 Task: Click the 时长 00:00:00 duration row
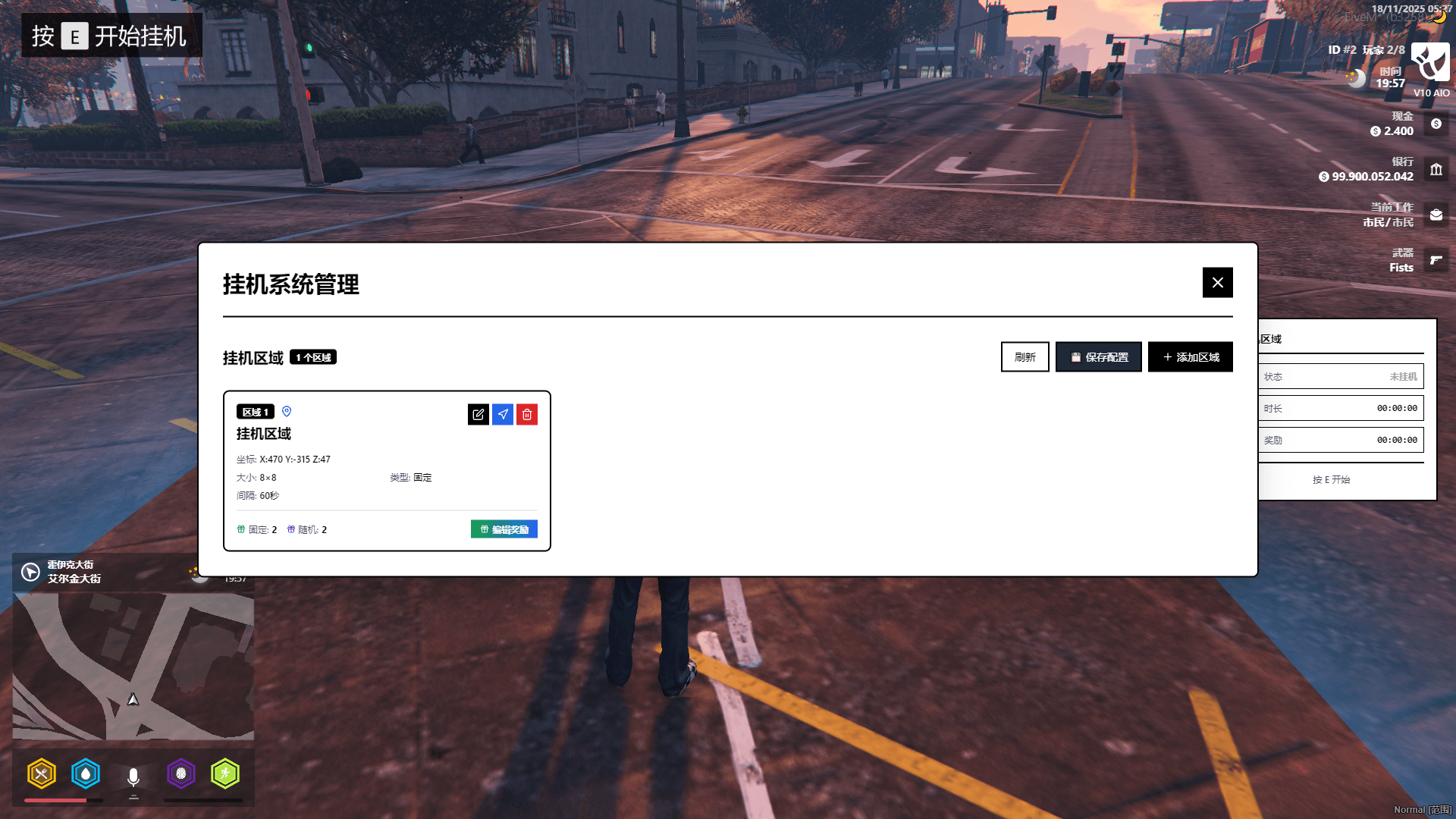[1341, 408]
